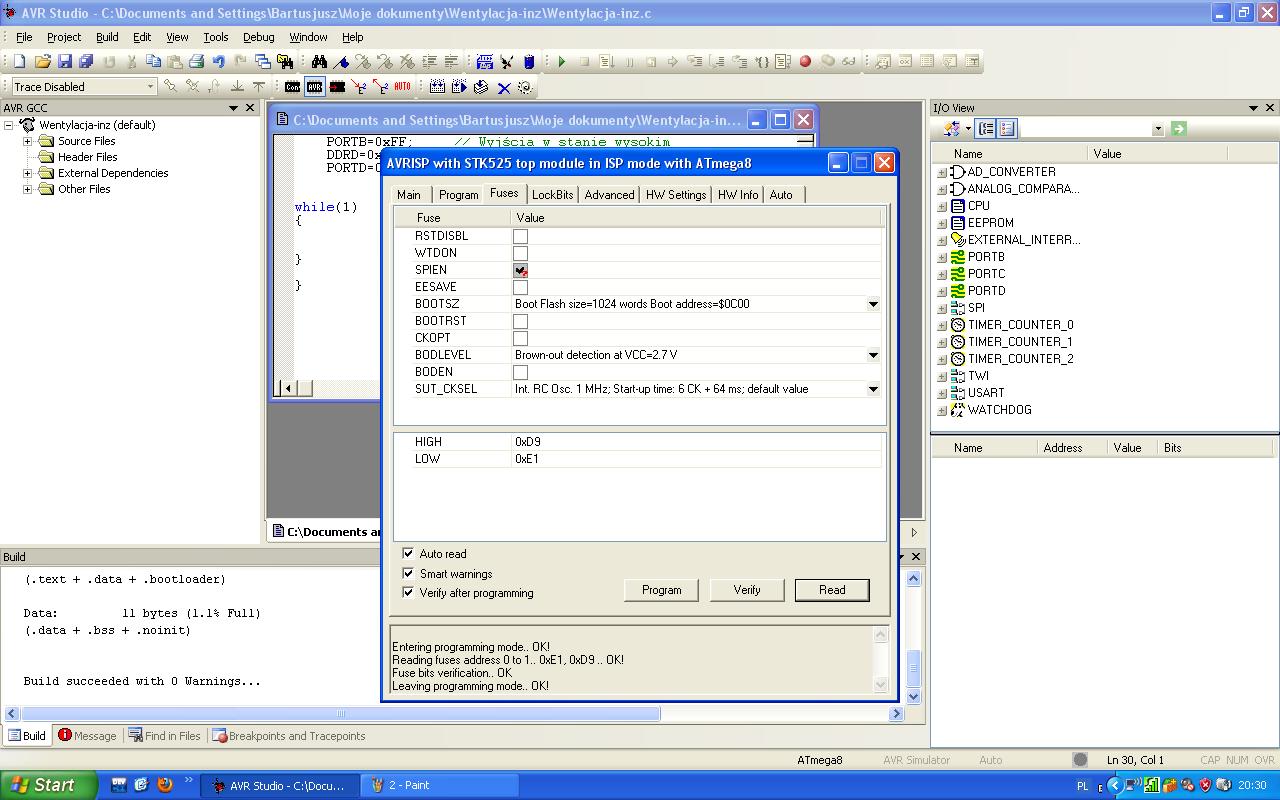Click the AVR programmer dialog icon

coord(315,87)
